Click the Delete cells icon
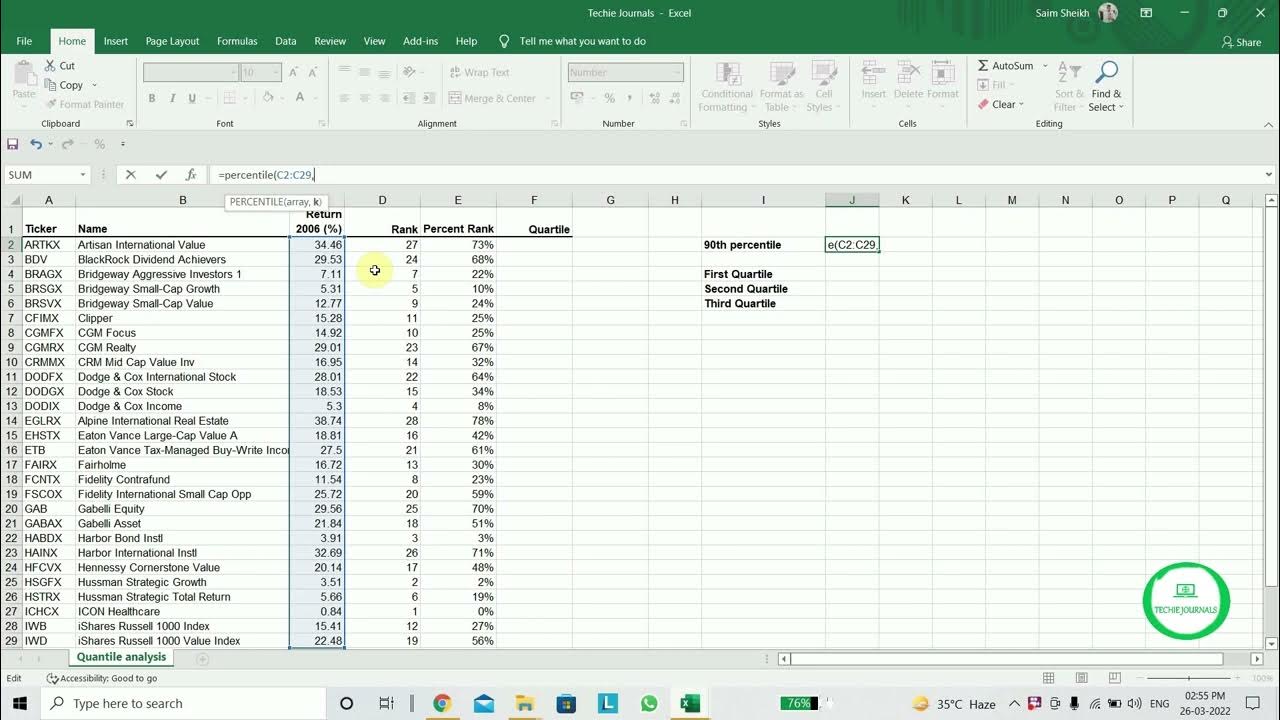The image size is (1280, 720). coord(908,73)
